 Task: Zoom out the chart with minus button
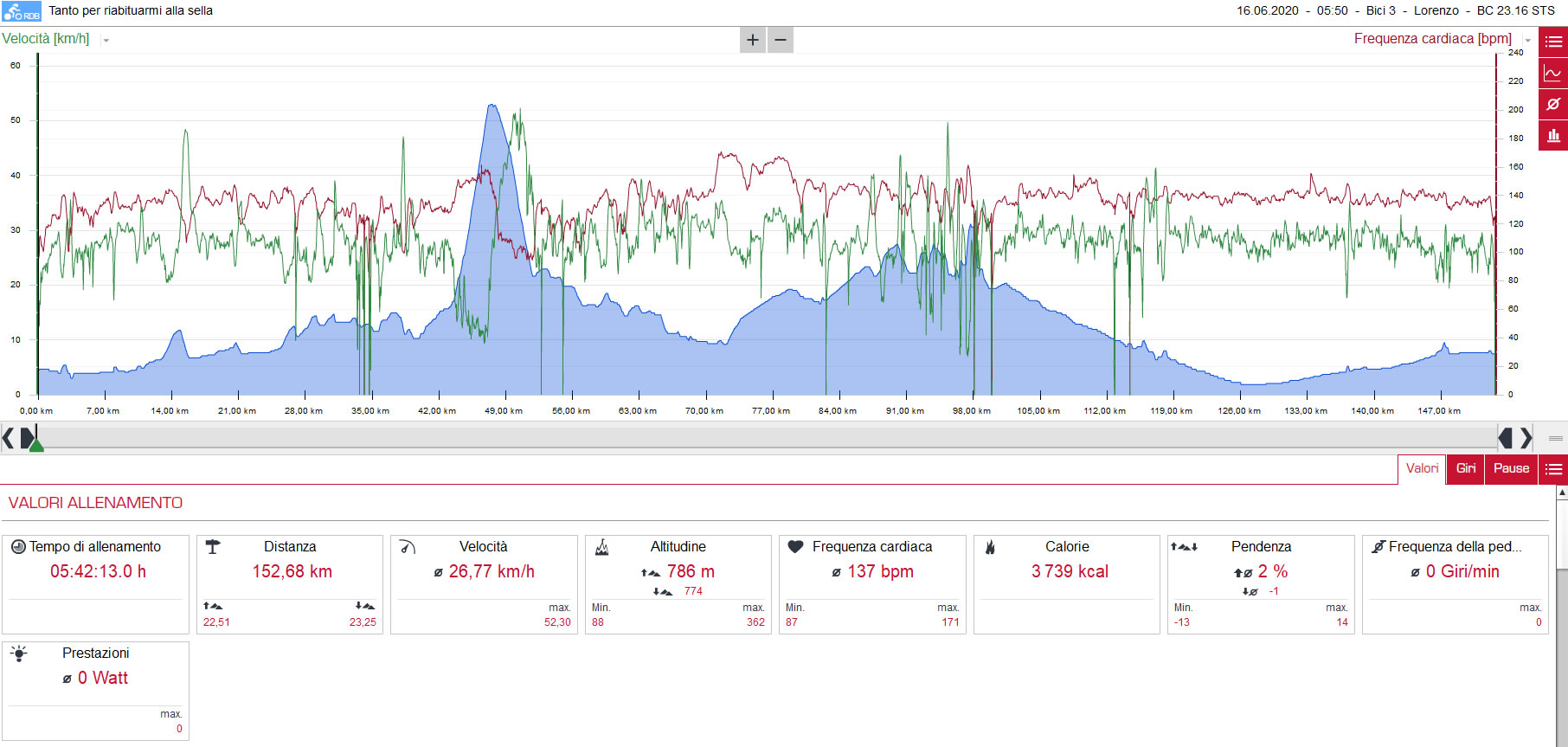[x=781, y=40]
